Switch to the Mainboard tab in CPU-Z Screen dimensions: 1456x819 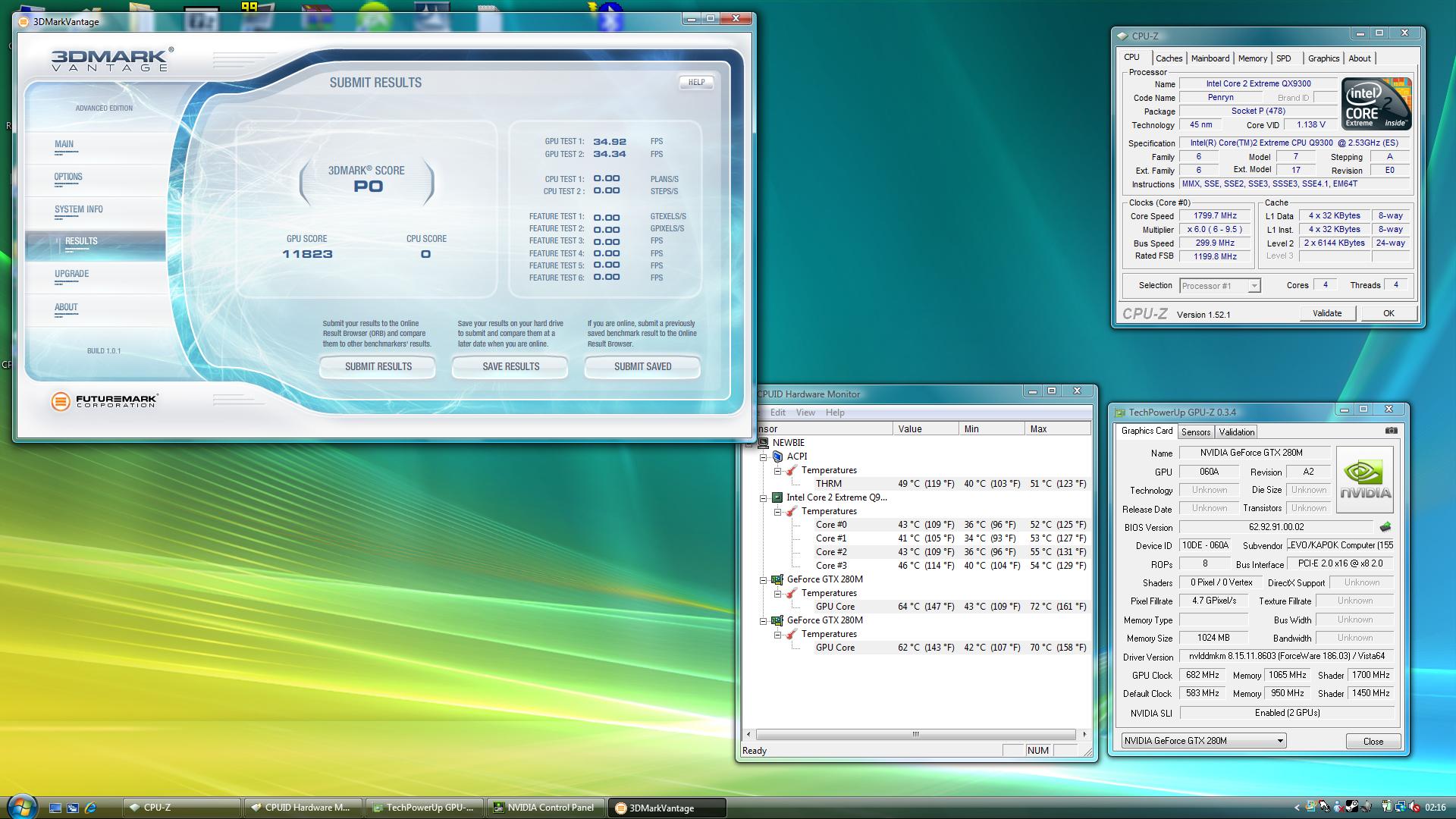coord(1210,58)
